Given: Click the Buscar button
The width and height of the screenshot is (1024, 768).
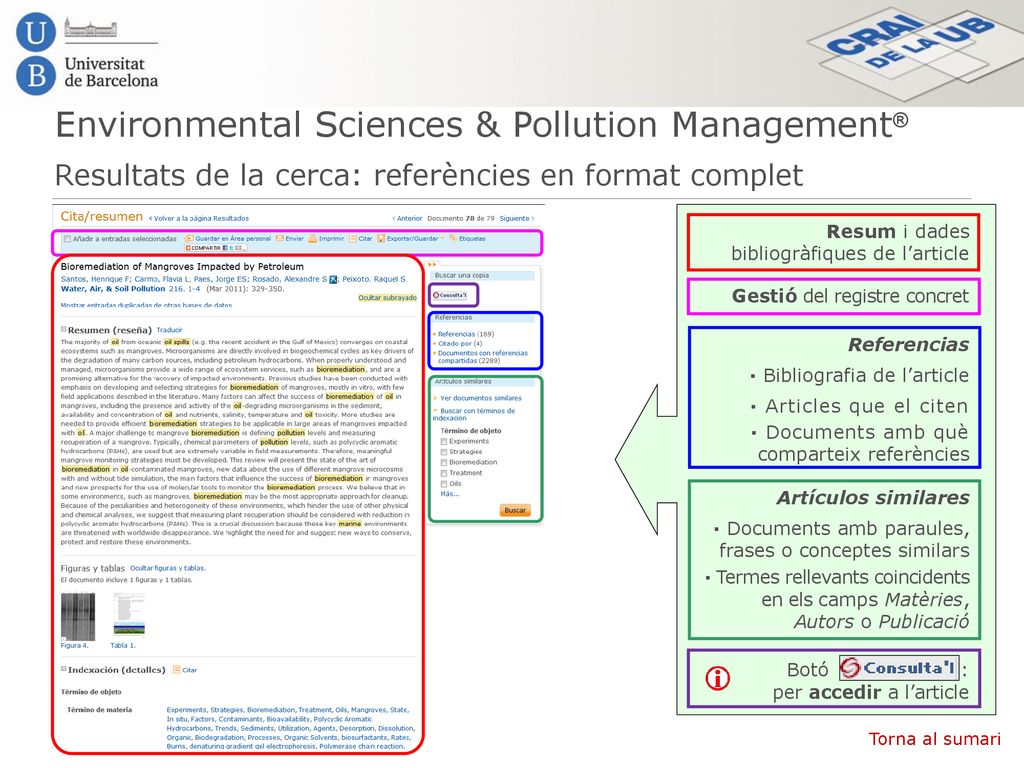Looking at the screenshot, I should pos(515,511).
